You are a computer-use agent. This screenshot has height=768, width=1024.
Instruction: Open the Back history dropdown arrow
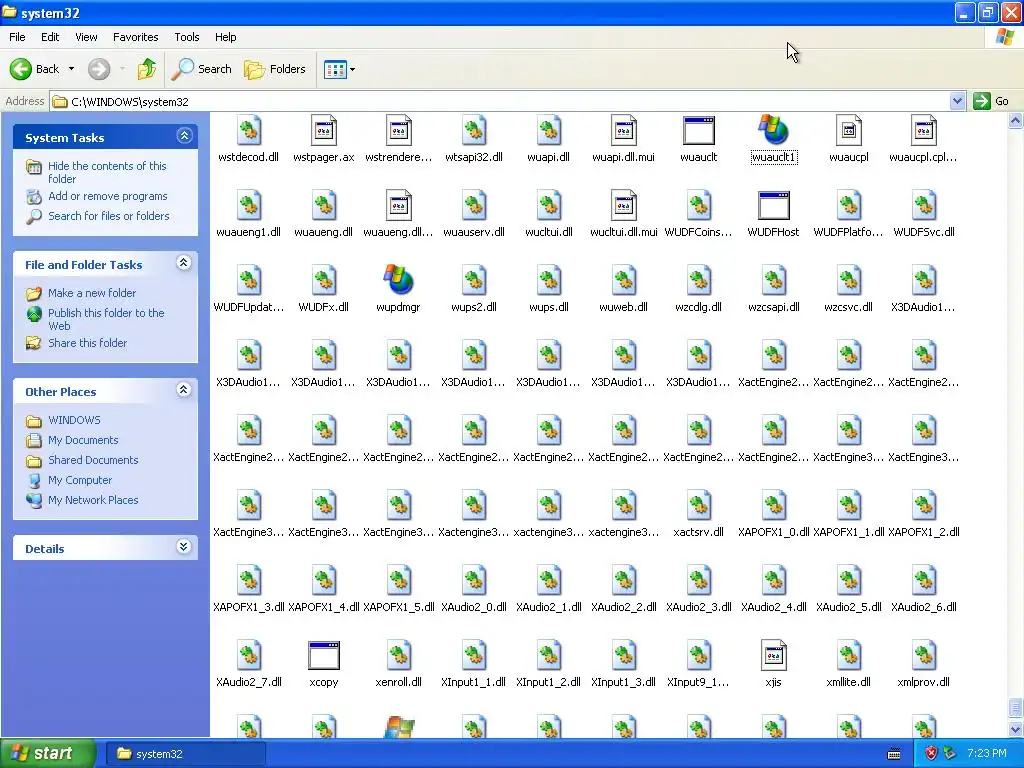click(71, 69)
